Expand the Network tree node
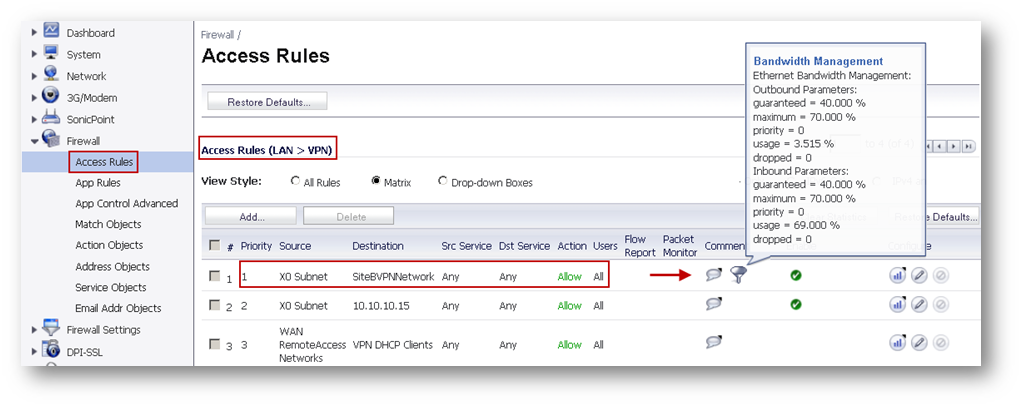This screenshot has width=1023, height=408. [x=35, y=76]
